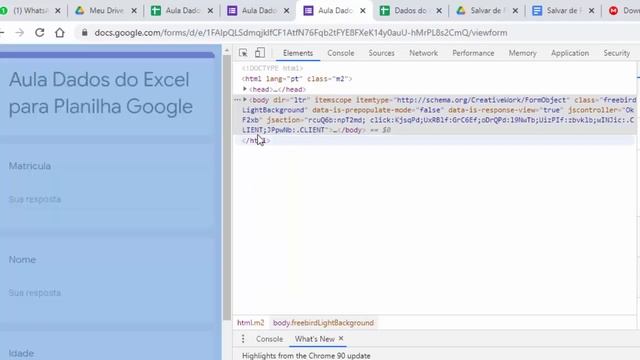Open the DevTools drawer three-dot menu
The height and width of the screenshot is (360, 640).
pyautogui.click(x=243, y=339)
